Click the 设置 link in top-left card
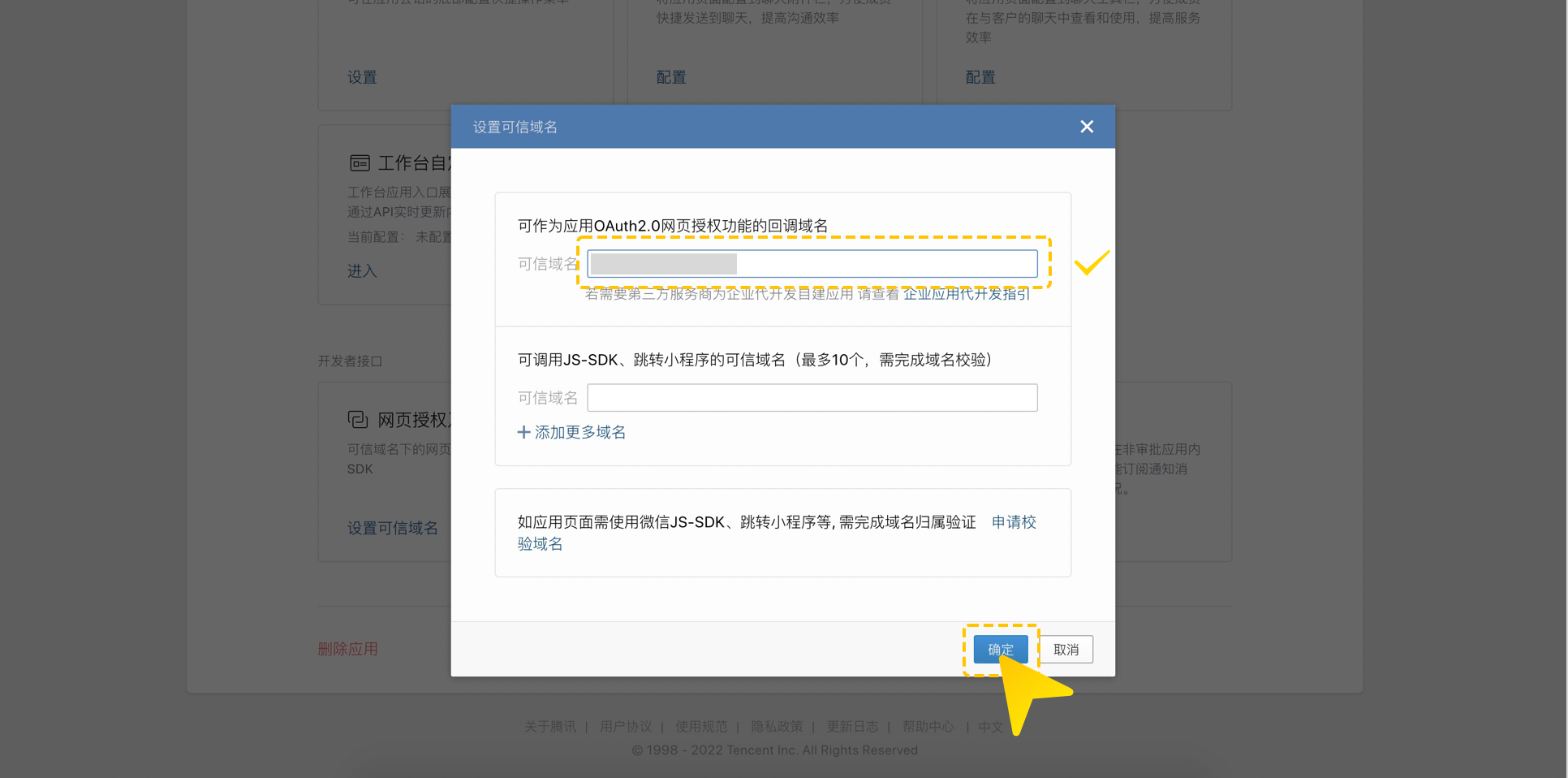Image resolution: width=1568 pixels, height=778 pixels. 362,77
